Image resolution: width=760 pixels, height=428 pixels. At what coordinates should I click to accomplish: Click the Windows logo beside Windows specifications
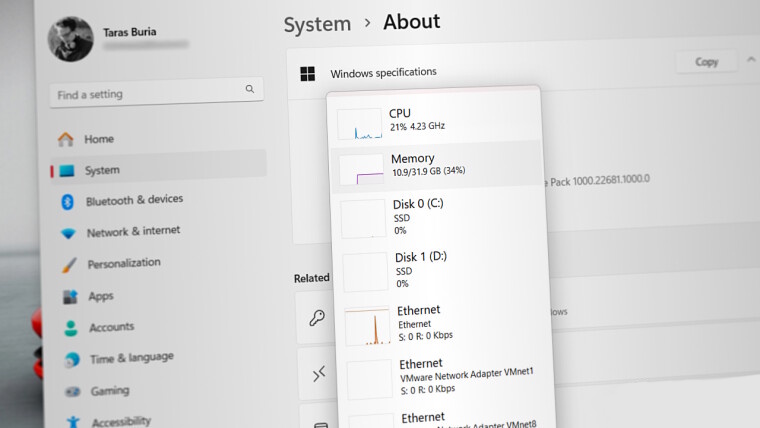pos(308,73)
